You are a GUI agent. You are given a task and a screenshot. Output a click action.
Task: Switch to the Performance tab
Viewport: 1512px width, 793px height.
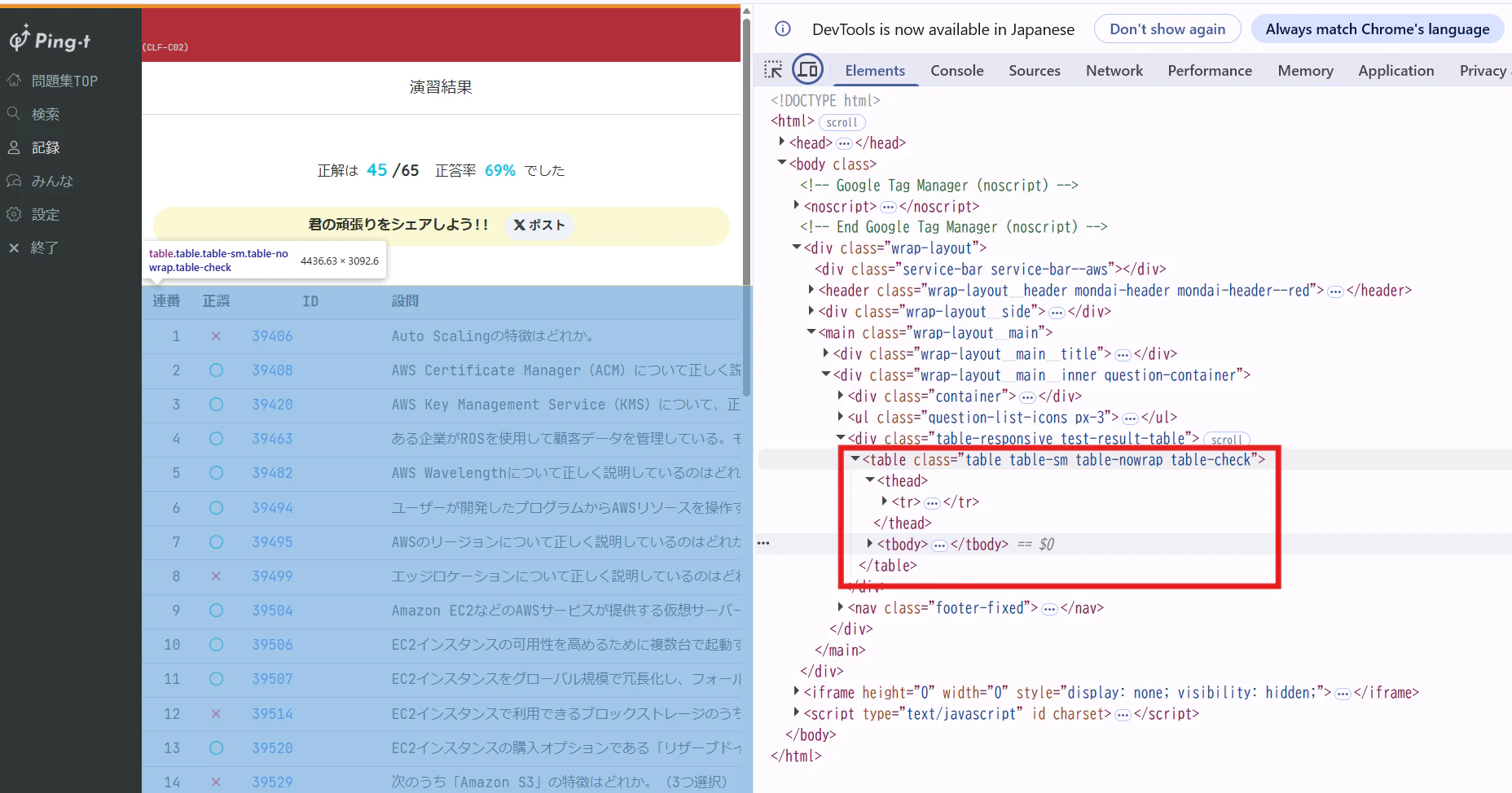click(1210, 71)
